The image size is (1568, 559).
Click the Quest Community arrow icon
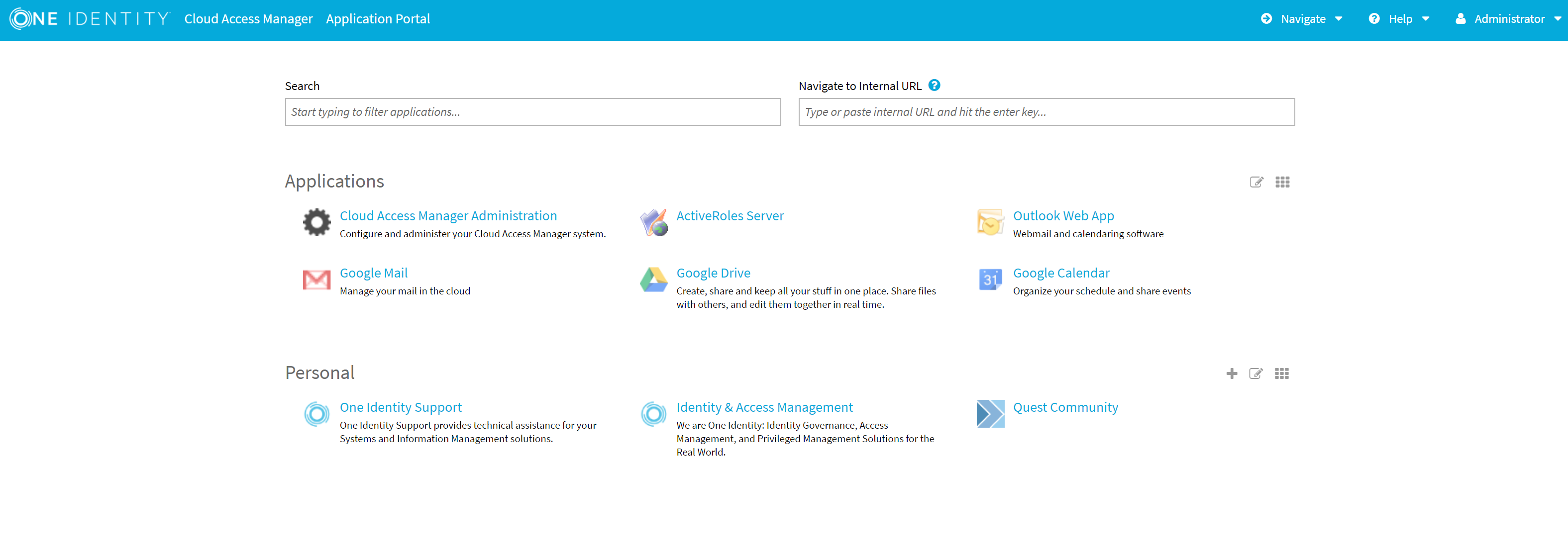click(990, 414)
